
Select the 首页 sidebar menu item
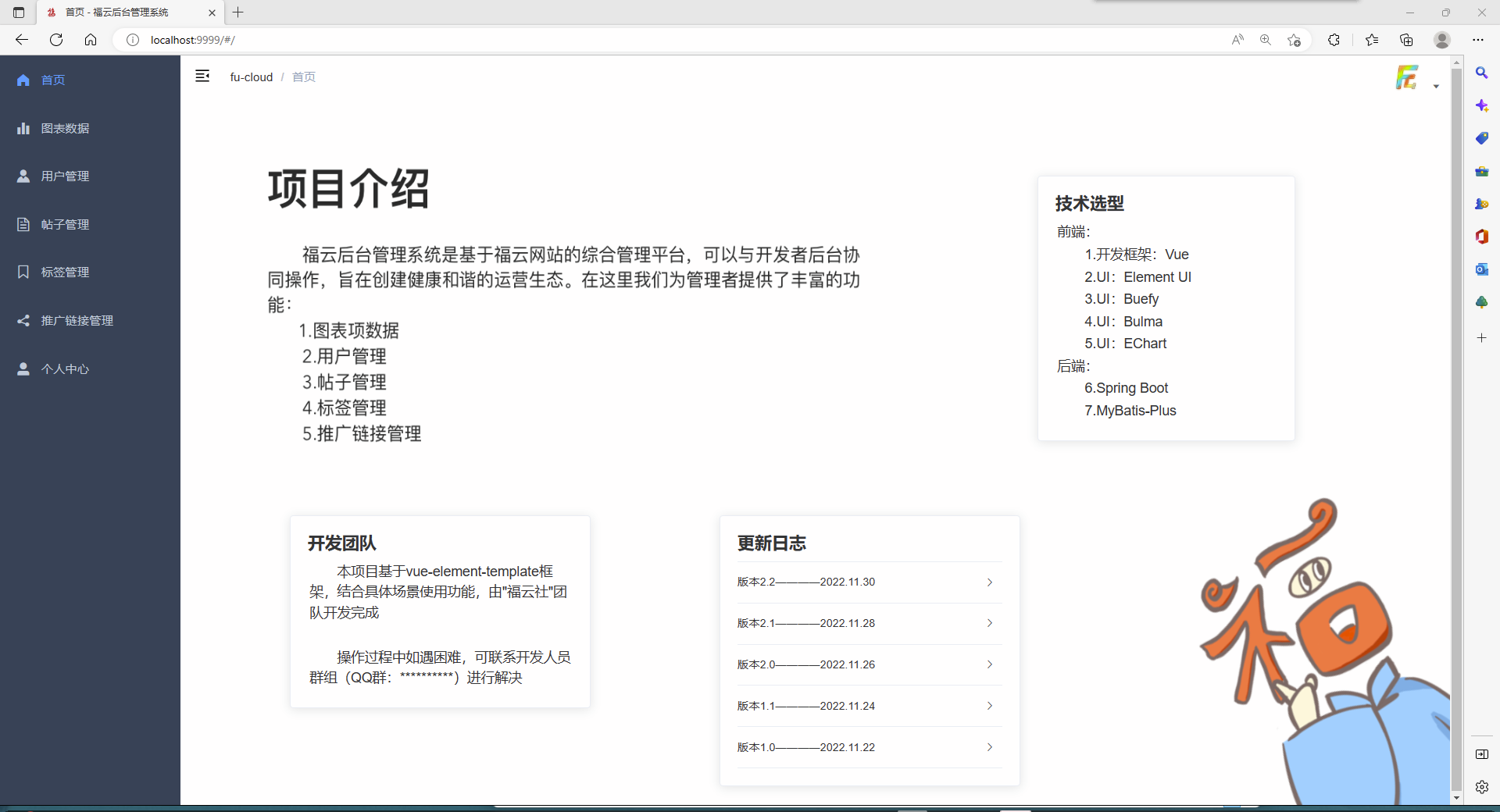pos(53,80)
